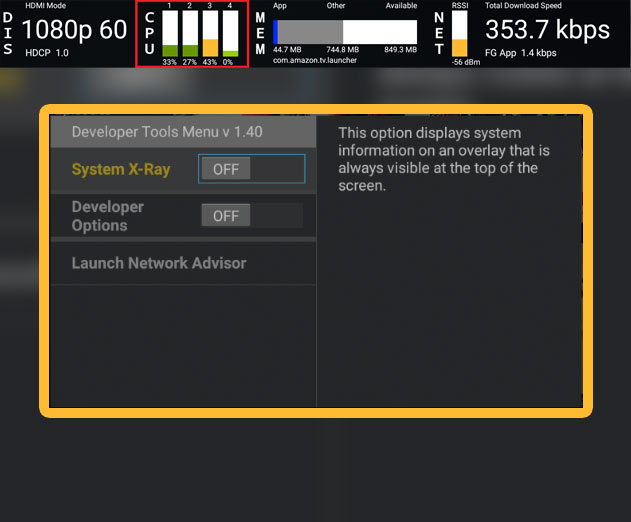The height and width of the screenshot is (522, 631).
Task: Select the Developer Options menu label
Action: [x=107, y=216]
